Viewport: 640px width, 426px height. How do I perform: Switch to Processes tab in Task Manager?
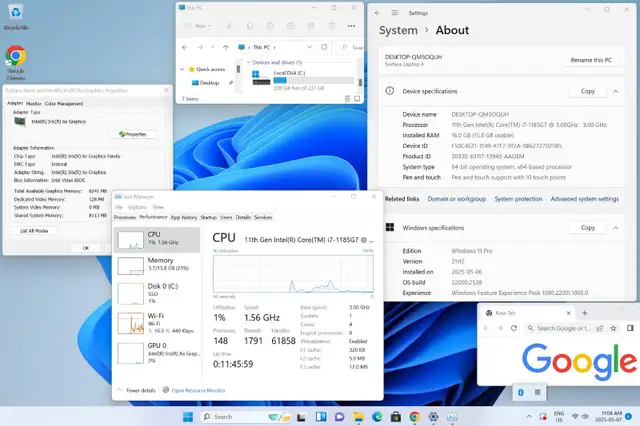(x=125, y=217)
